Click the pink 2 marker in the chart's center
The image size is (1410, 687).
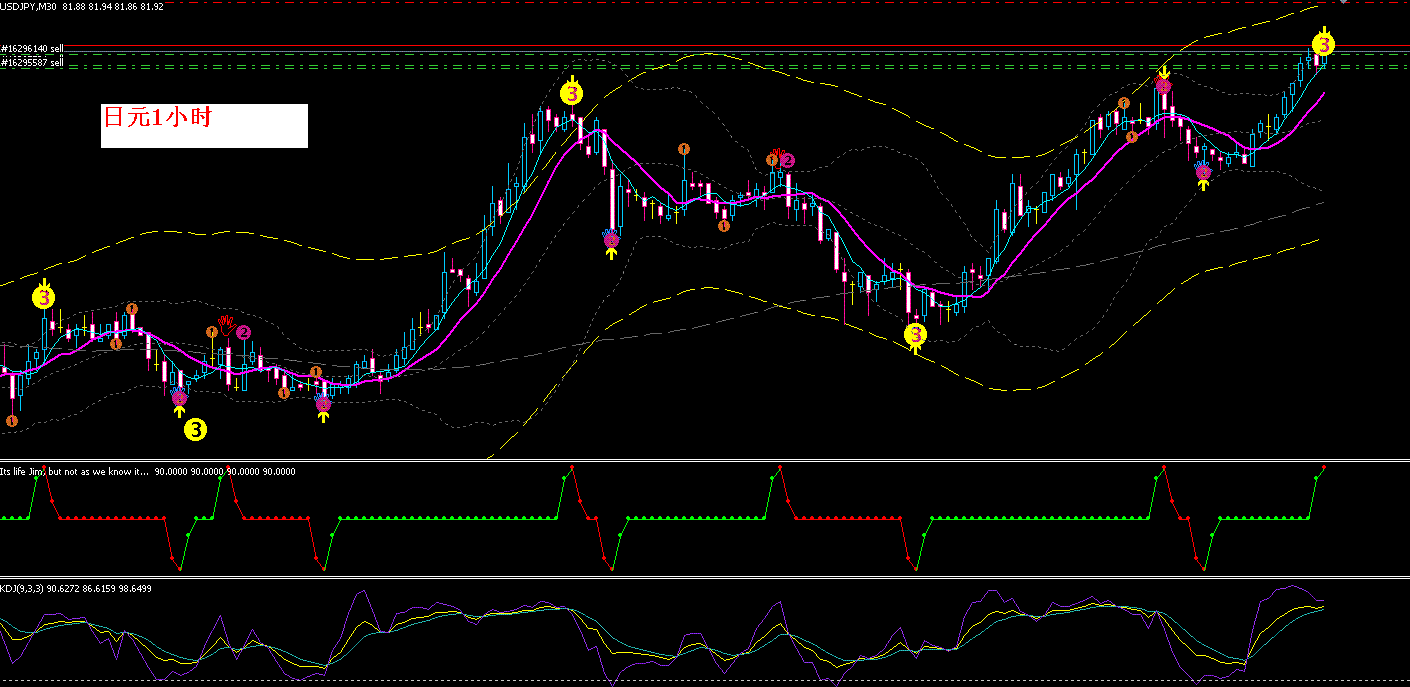tap(788, 160)
